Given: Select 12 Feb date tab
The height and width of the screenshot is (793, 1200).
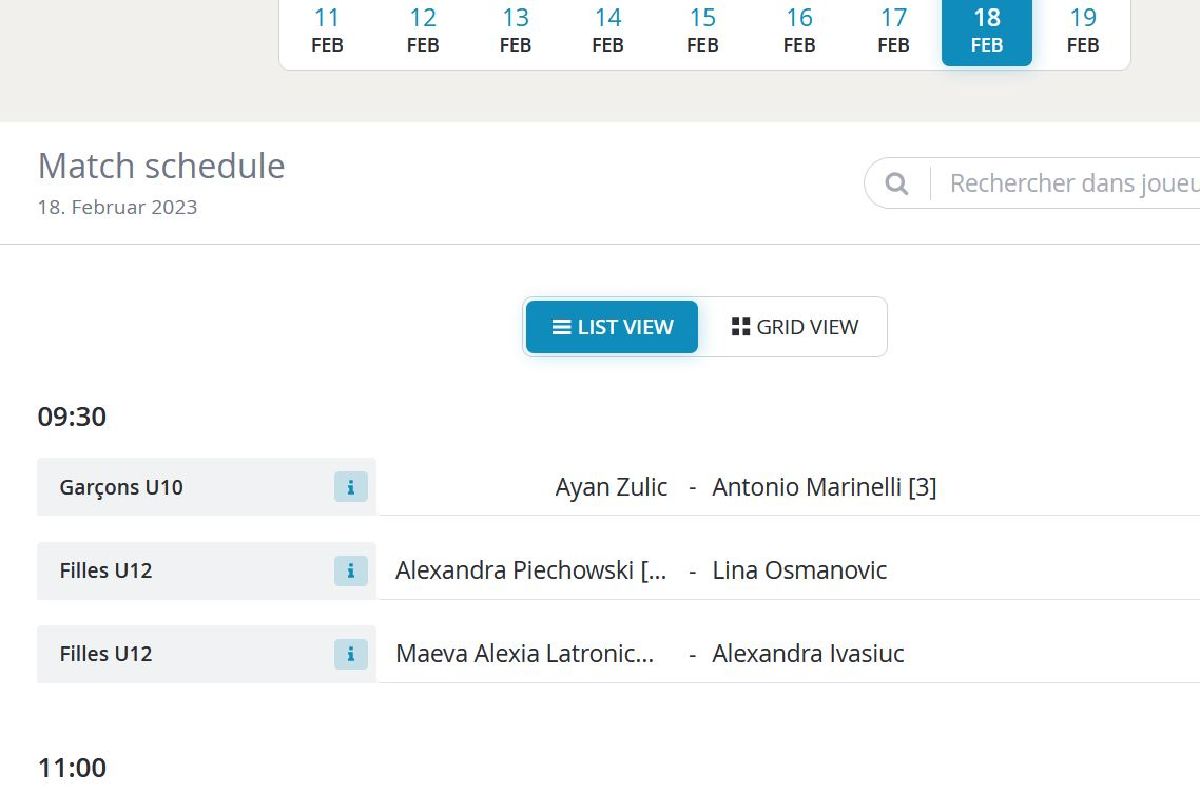Looking at the screenshot, I should tap(423, 30).
